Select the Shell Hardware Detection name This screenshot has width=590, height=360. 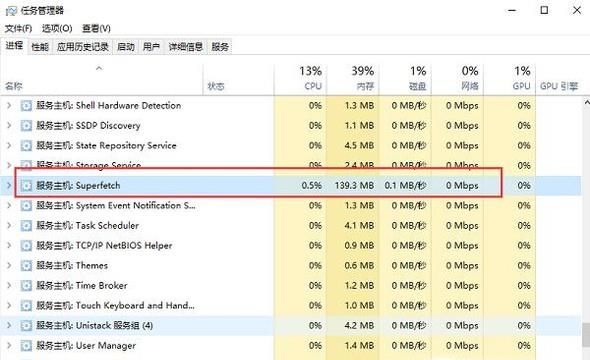[x=109, y=106]
